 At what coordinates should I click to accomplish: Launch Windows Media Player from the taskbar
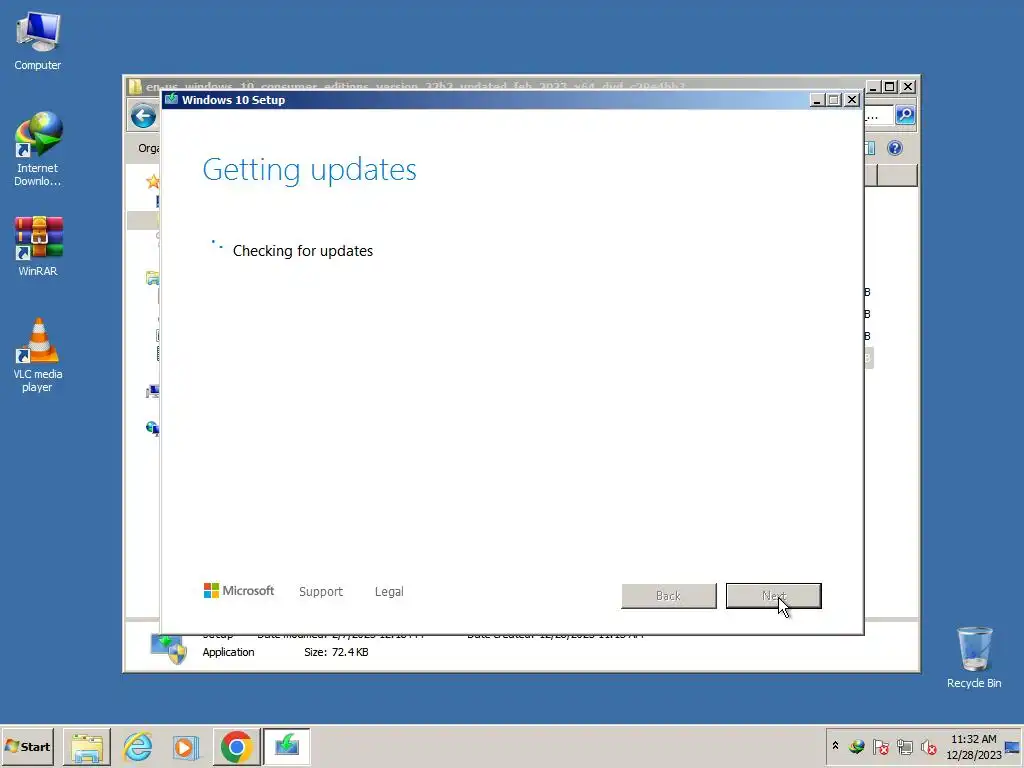[x=186, y=747]
